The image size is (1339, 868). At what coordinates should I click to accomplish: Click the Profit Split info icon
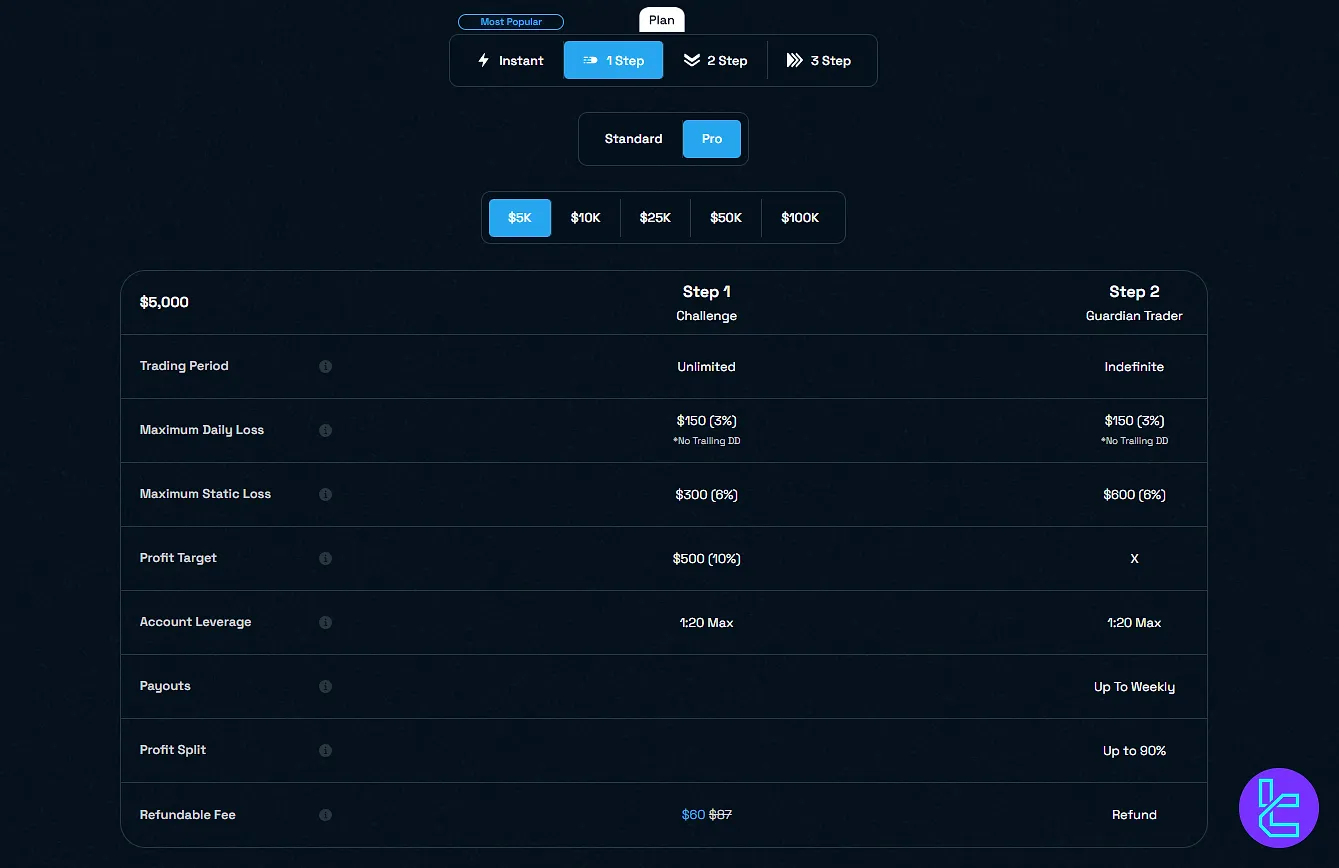[x=325, y=751]
